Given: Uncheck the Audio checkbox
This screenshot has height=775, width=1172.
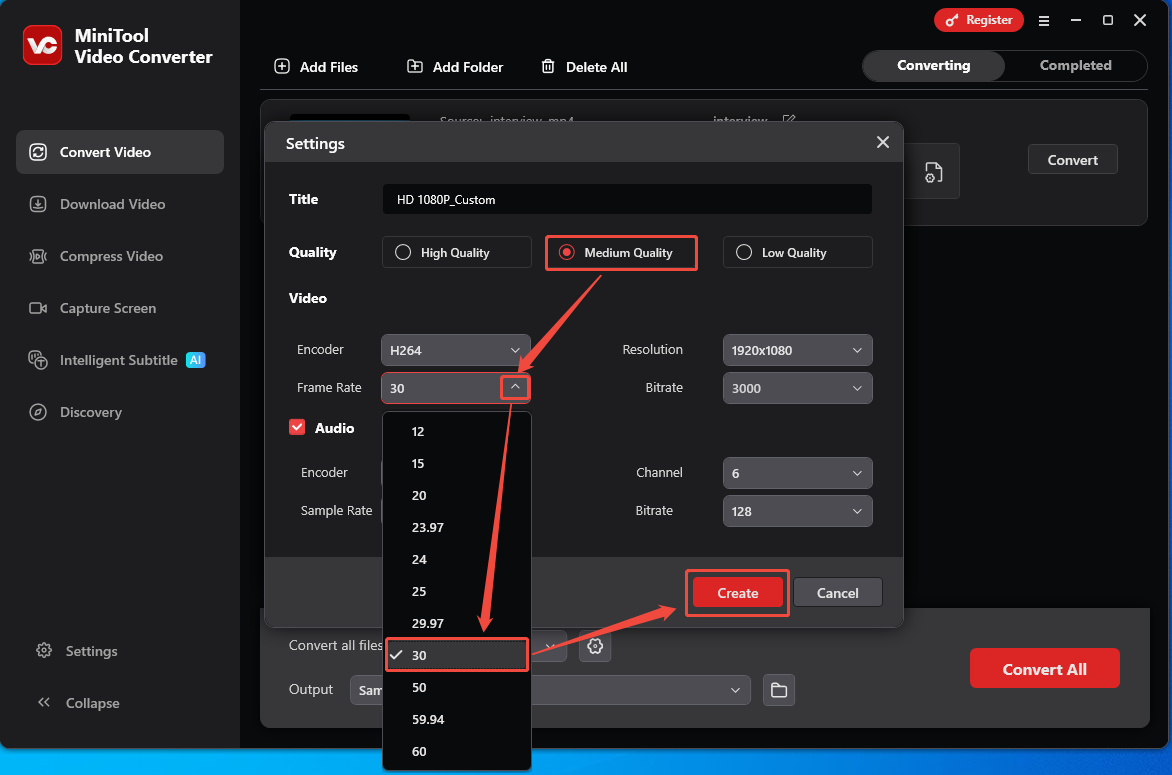Looking at the screenshot, I should [297, 427].
